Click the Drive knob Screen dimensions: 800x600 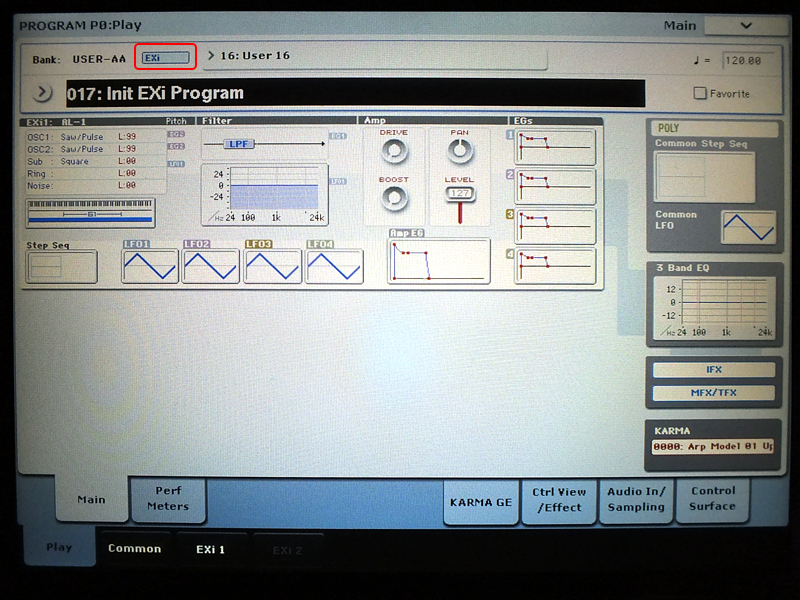tap(394, 151)
